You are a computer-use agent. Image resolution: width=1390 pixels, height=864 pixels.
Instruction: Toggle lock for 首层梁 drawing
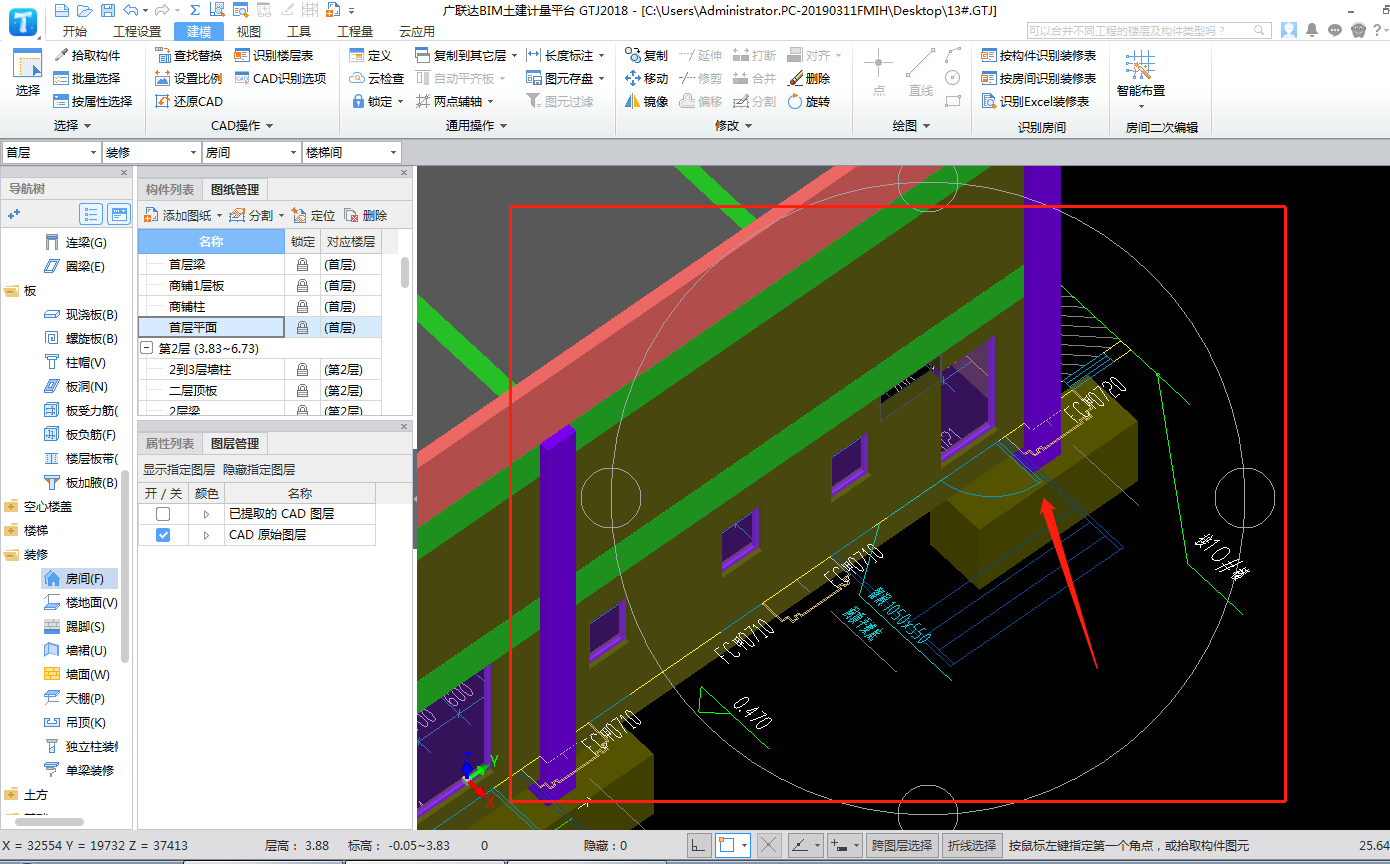pos(302,265)
